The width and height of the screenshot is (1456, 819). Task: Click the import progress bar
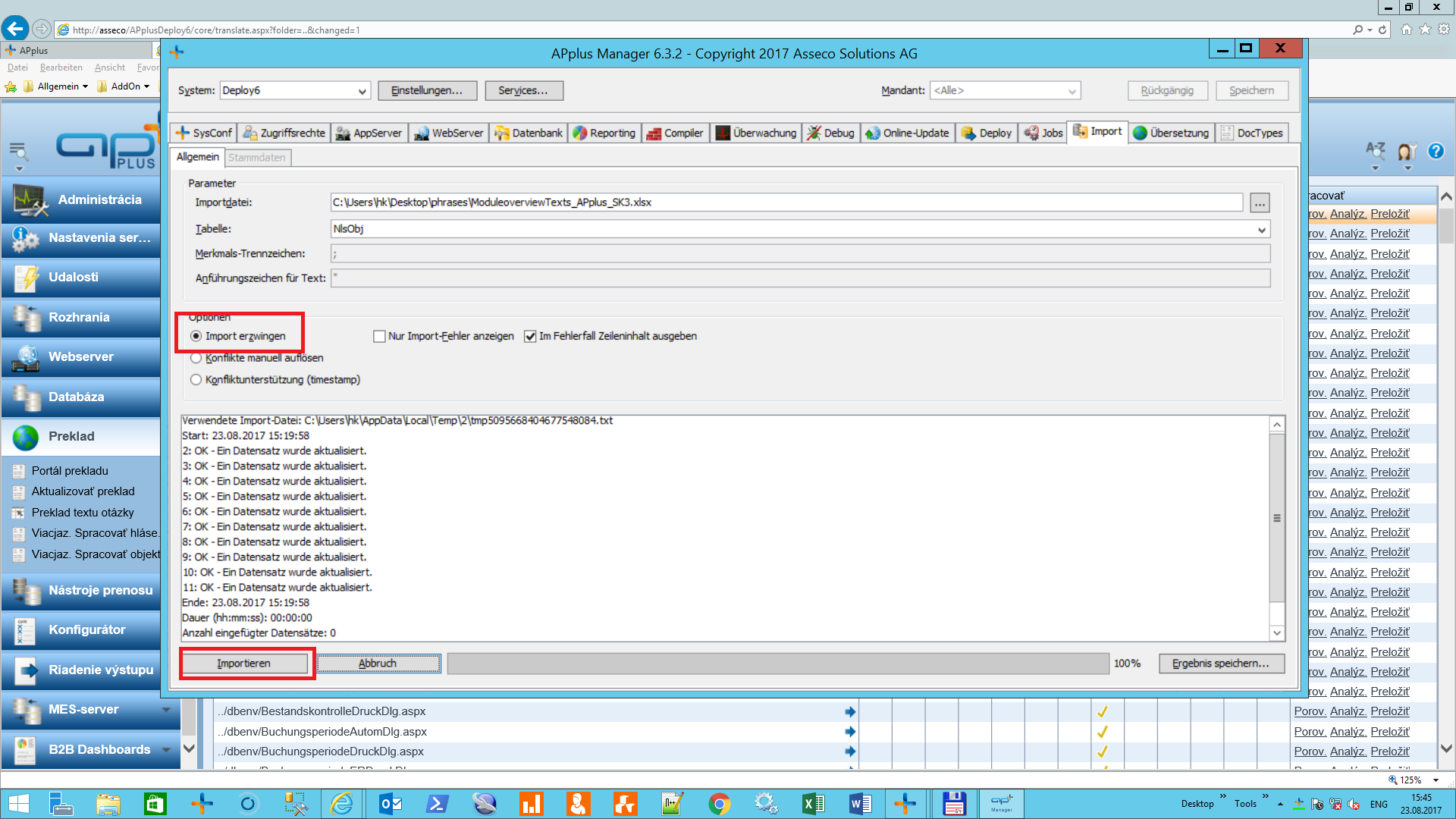tap(777, 664)
